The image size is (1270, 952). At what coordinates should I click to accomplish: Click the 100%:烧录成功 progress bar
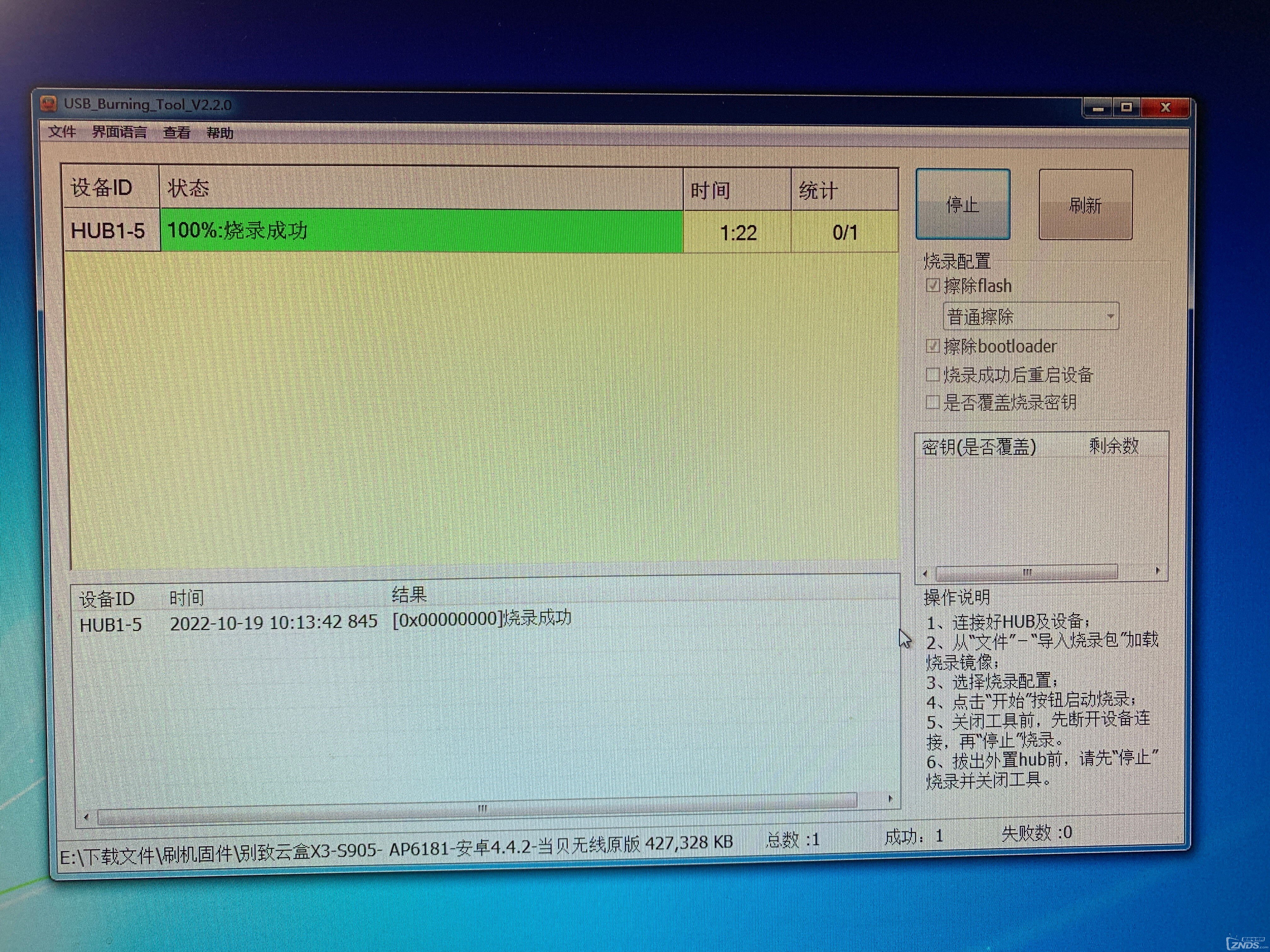(421, 231)
